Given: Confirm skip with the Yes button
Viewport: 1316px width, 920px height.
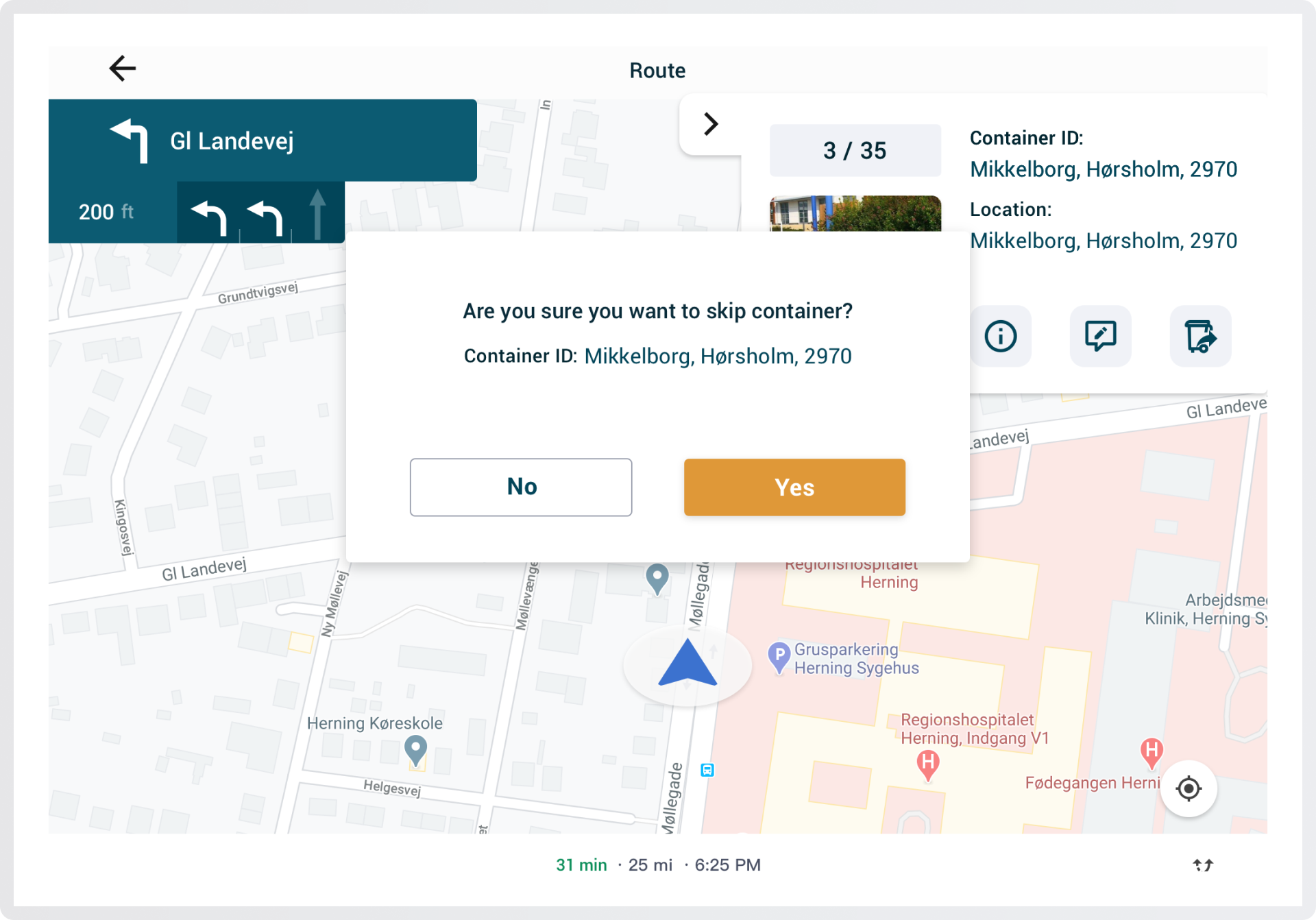Looking at the screenshot, I should (x=794, y=487).
